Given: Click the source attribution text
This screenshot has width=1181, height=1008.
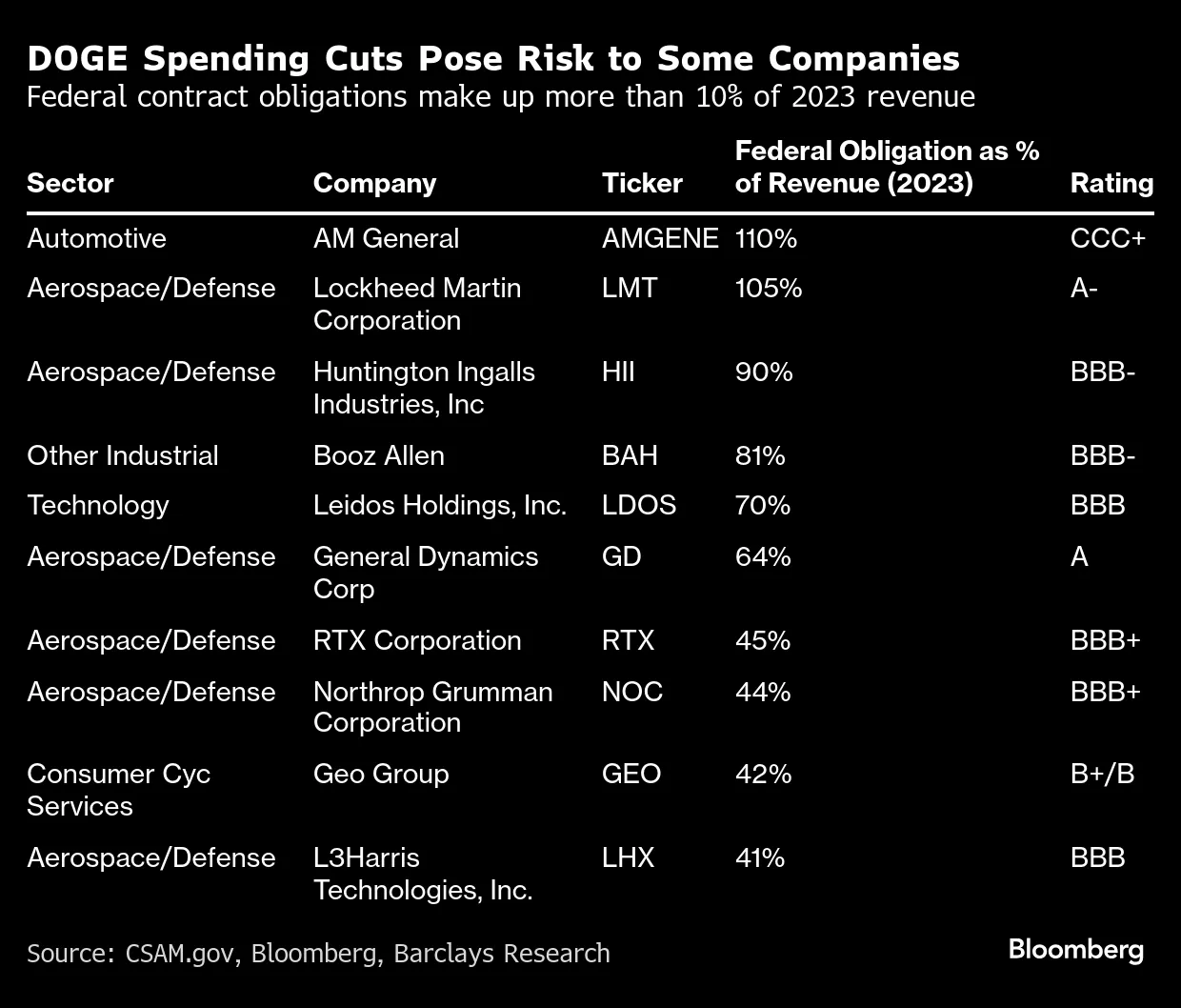Looking at the screenshot, I should [x=318, y=953].
